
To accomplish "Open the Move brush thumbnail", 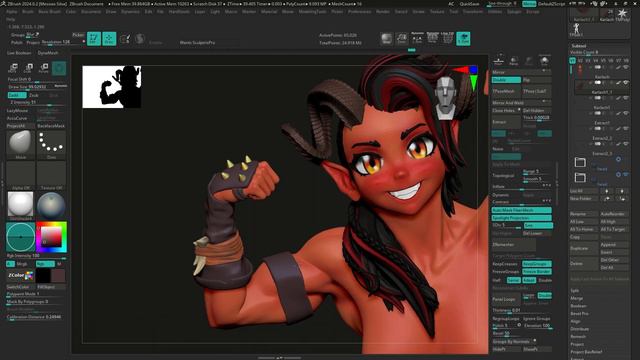I will point(20,144).
